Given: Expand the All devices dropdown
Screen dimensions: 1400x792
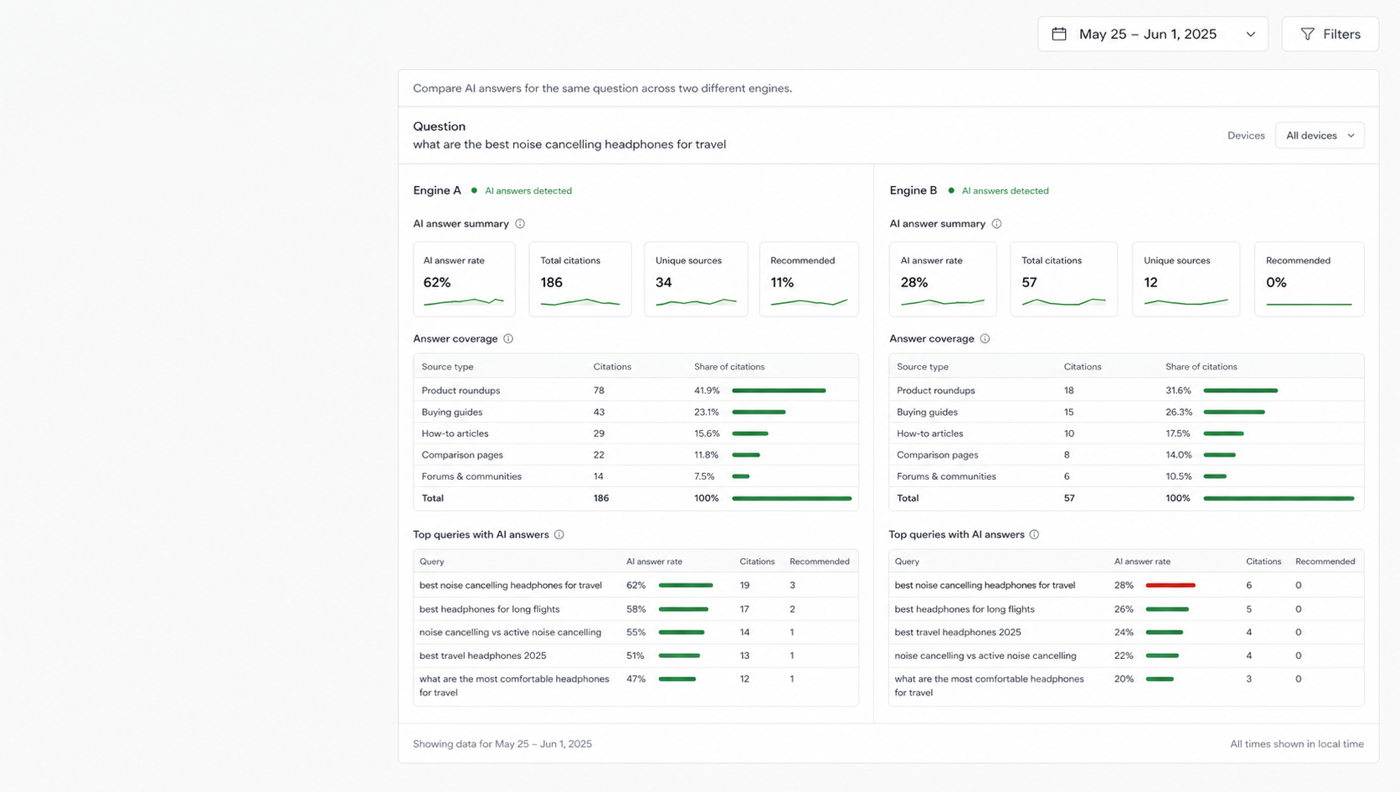Looking at the screenshot, I should [1320, 136].
